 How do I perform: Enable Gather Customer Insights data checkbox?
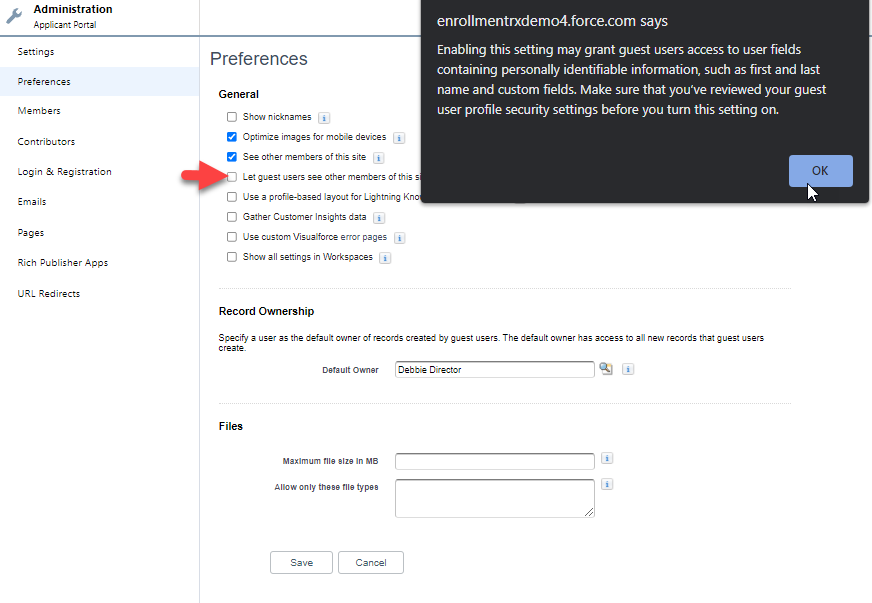(x=232, y=217)
